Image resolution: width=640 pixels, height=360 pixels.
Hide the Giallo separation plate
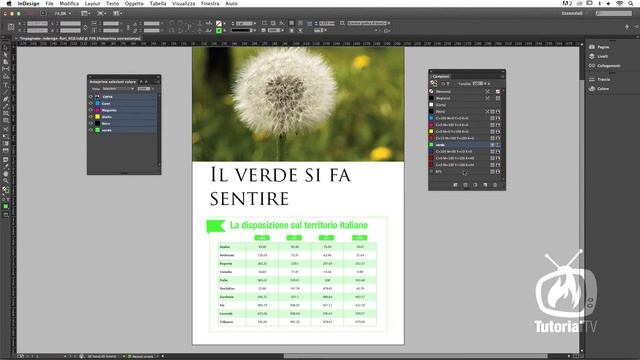click(x=91, y=117)
